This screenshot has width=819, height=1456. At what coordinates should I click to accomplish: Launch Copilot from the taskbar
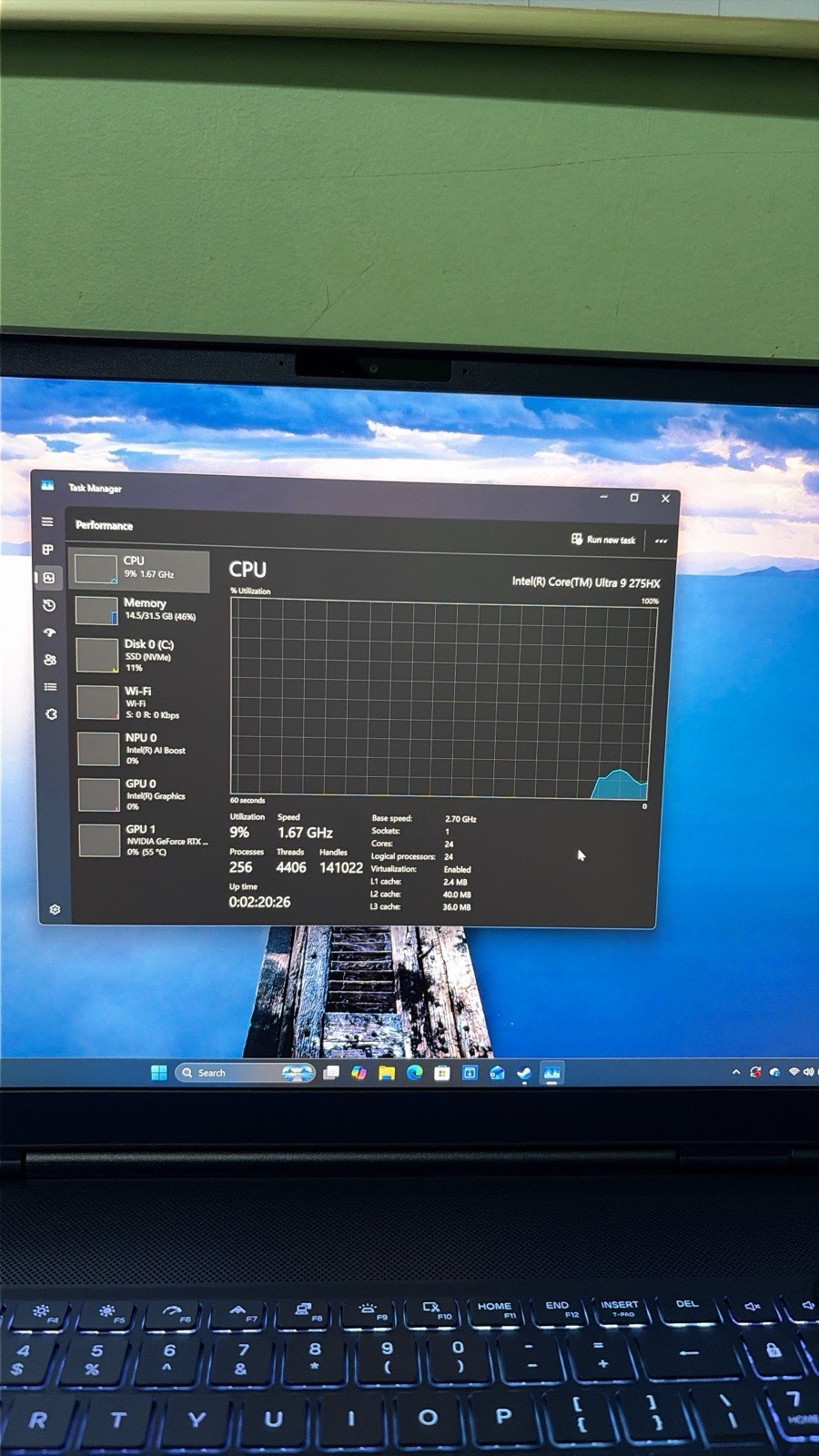[359, 1073]
